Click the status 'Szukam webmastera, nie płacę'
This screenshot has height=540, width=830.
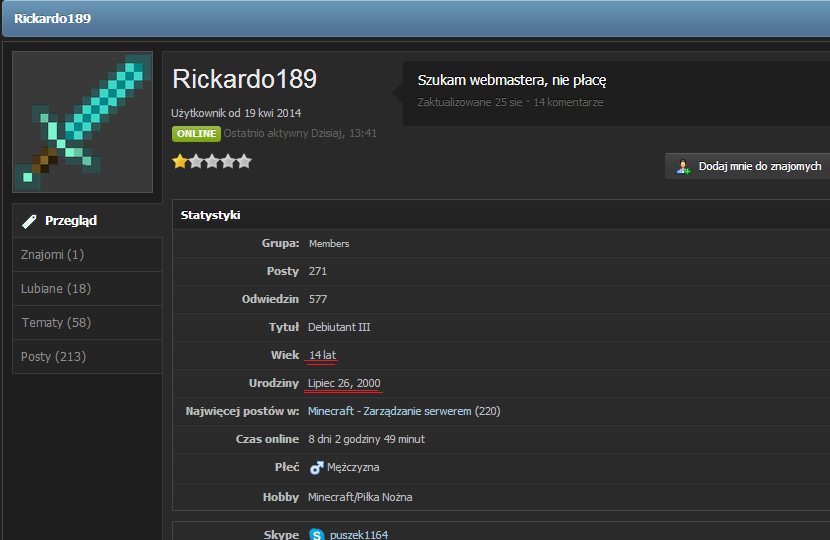(512, 80)
